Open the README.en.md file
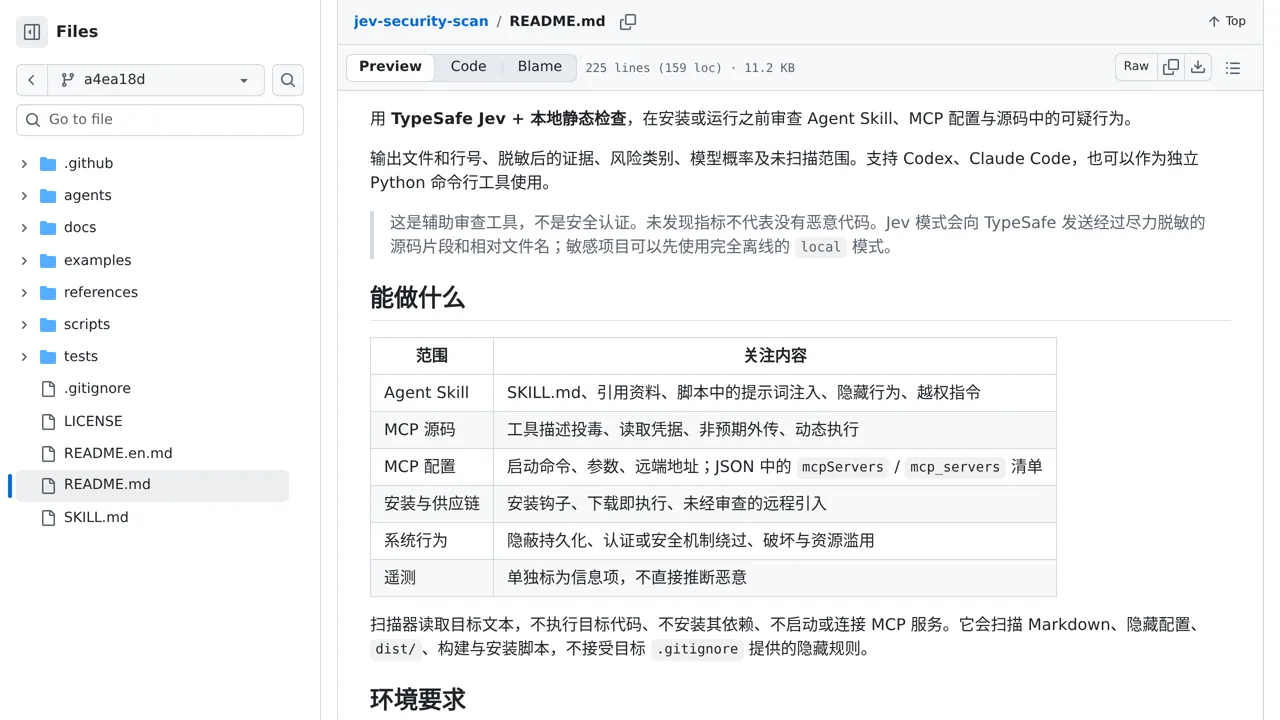The height and width of the screenshot is (720, 1280). pyautogui.click(x=118, y=453)
